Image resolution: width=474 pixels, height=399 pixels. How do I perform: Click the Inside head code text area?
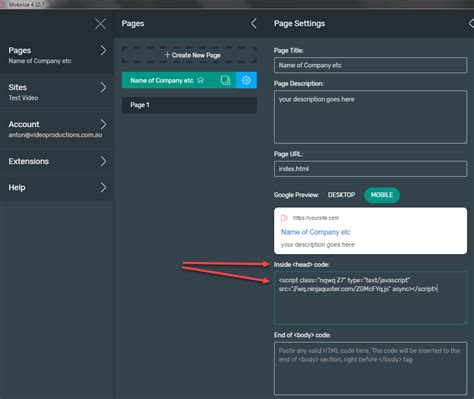370,298
